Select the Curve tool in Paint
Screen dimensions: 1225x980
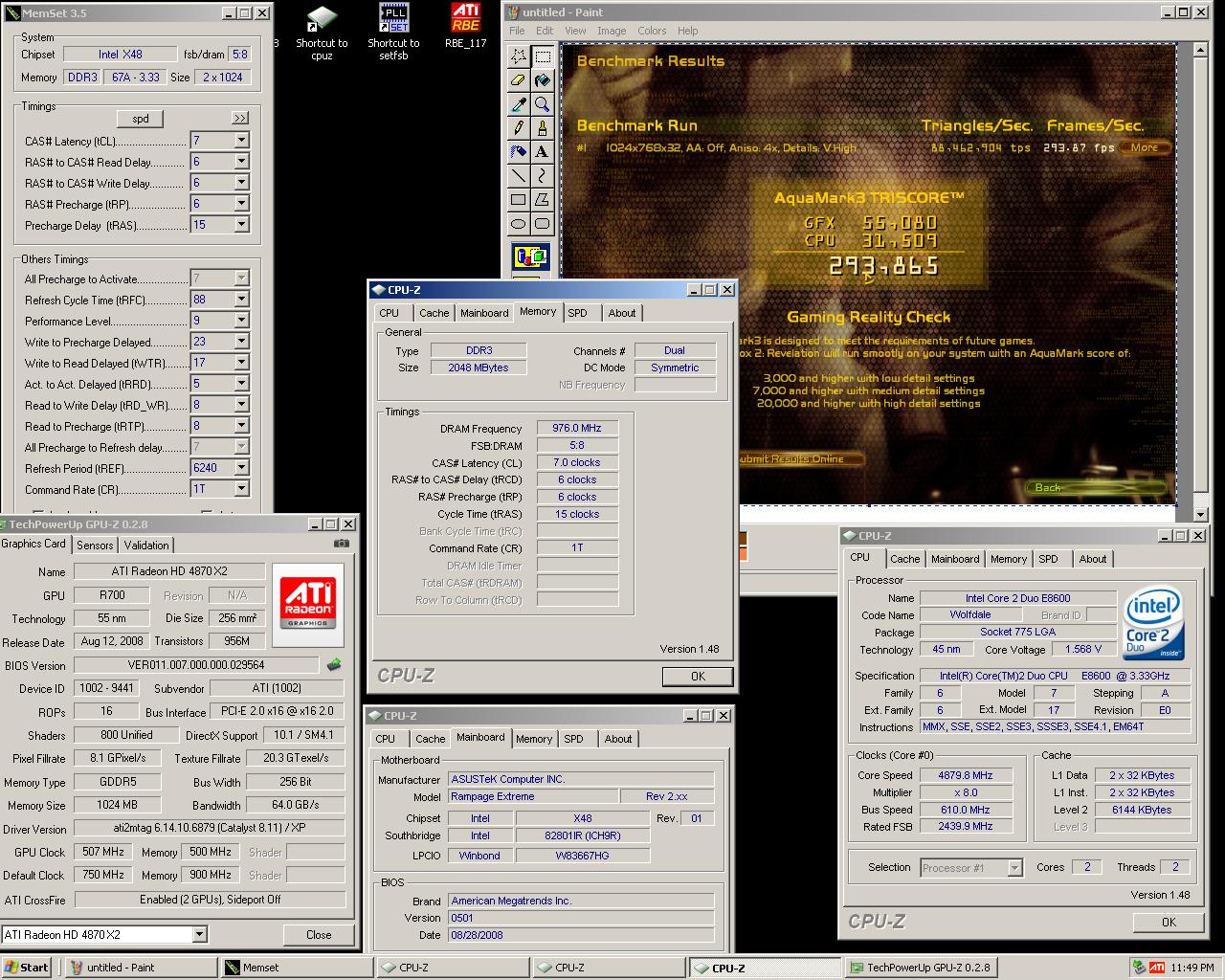[542, 175]
